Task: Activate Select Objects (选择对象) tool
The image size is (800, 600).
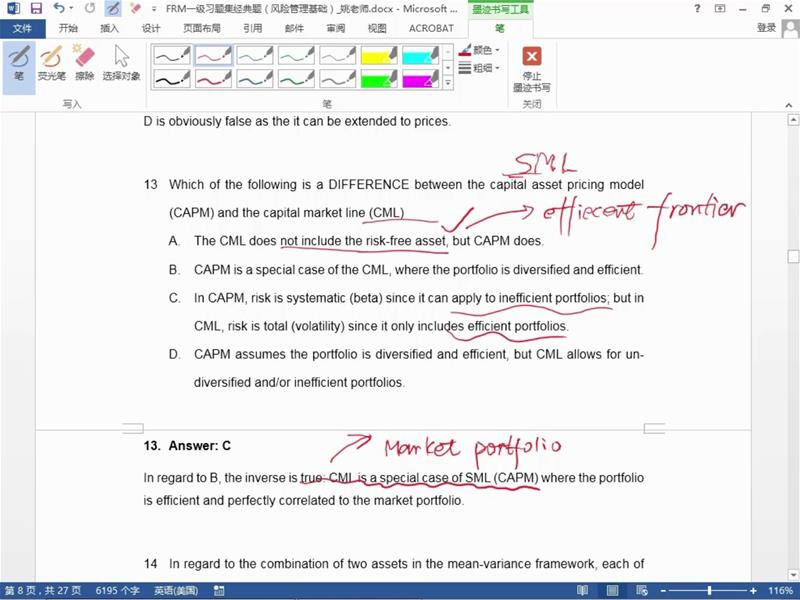Action: (122, 62)
